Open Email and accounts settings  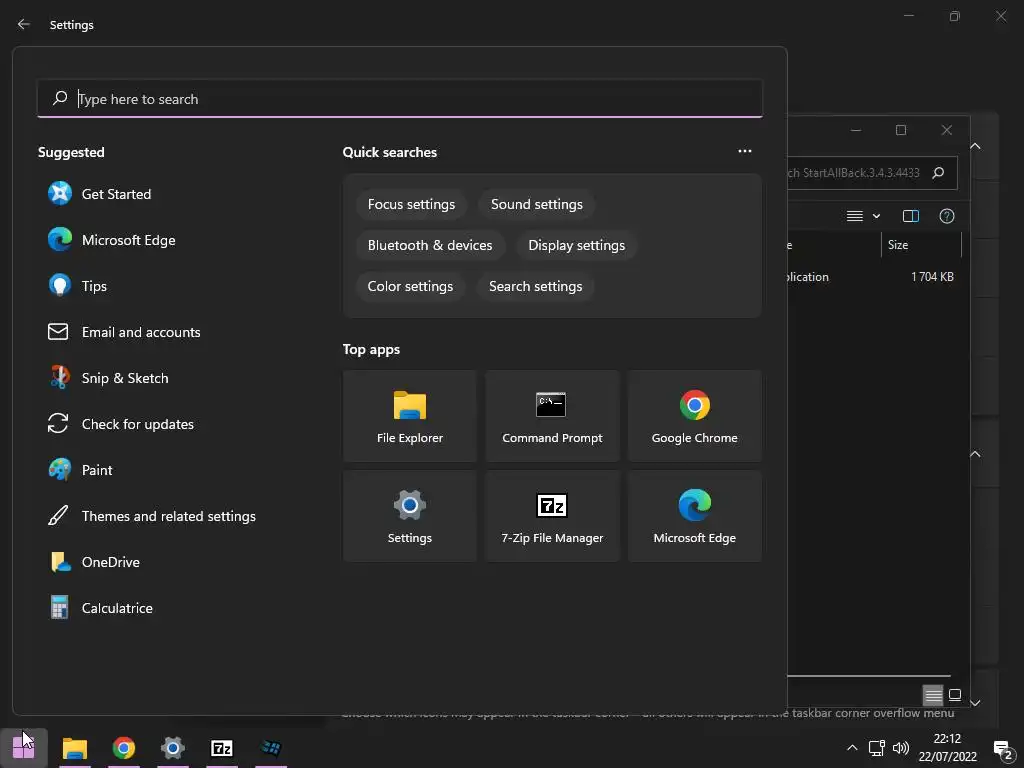click(x=123, y=332)
